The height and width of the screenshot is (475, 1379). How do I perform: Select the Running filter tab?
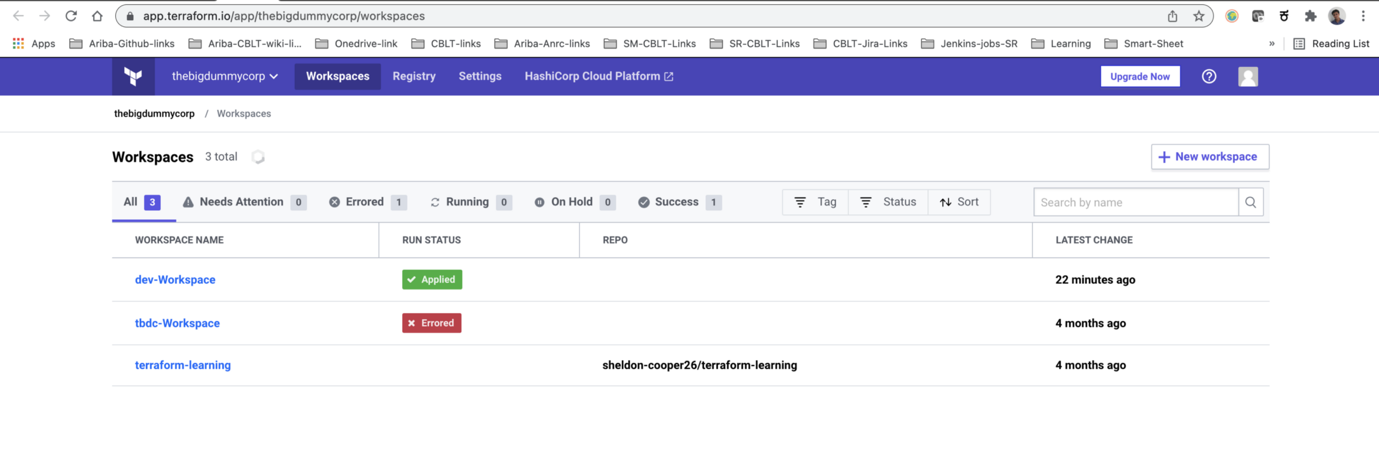pos(470,202)
